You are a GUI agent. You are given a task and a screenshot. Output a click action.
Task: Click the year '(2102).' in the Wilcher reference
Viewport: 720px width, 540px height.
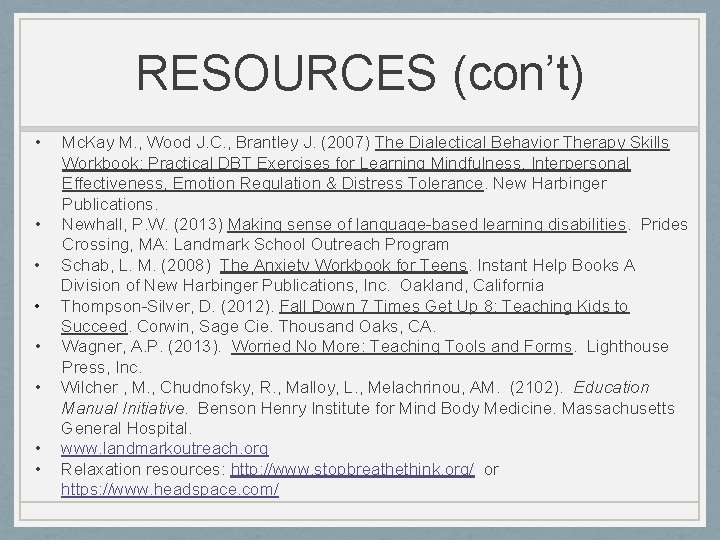(x=536, y=388)
